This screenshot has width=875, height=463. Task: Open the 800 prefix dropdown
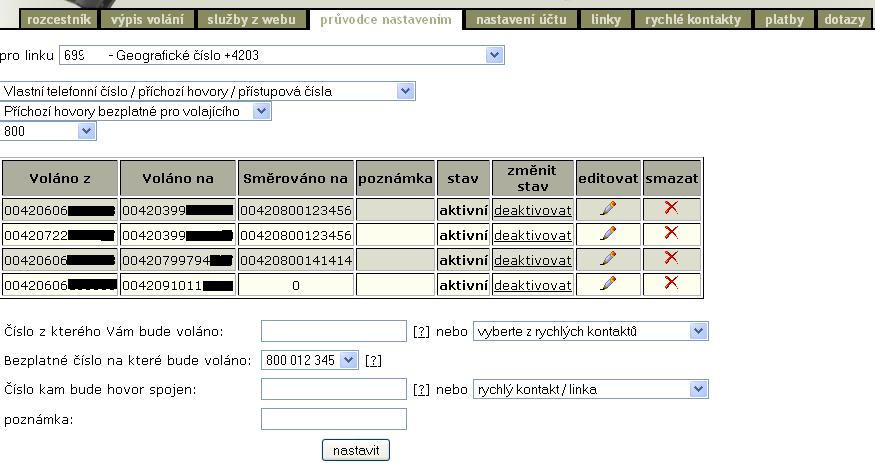[x=48, y=131]
